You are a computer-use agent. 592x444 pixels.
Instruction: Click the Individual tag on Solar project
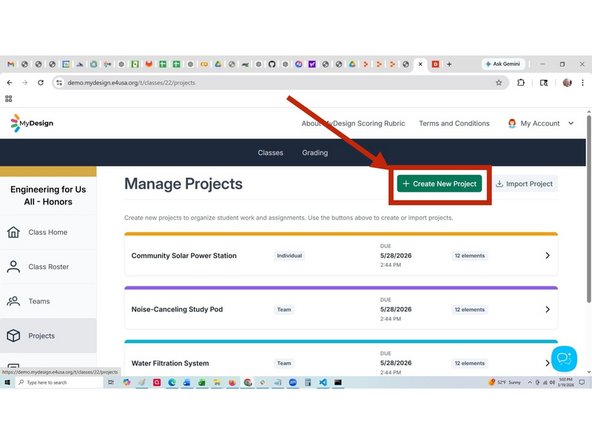click(289, 256)
